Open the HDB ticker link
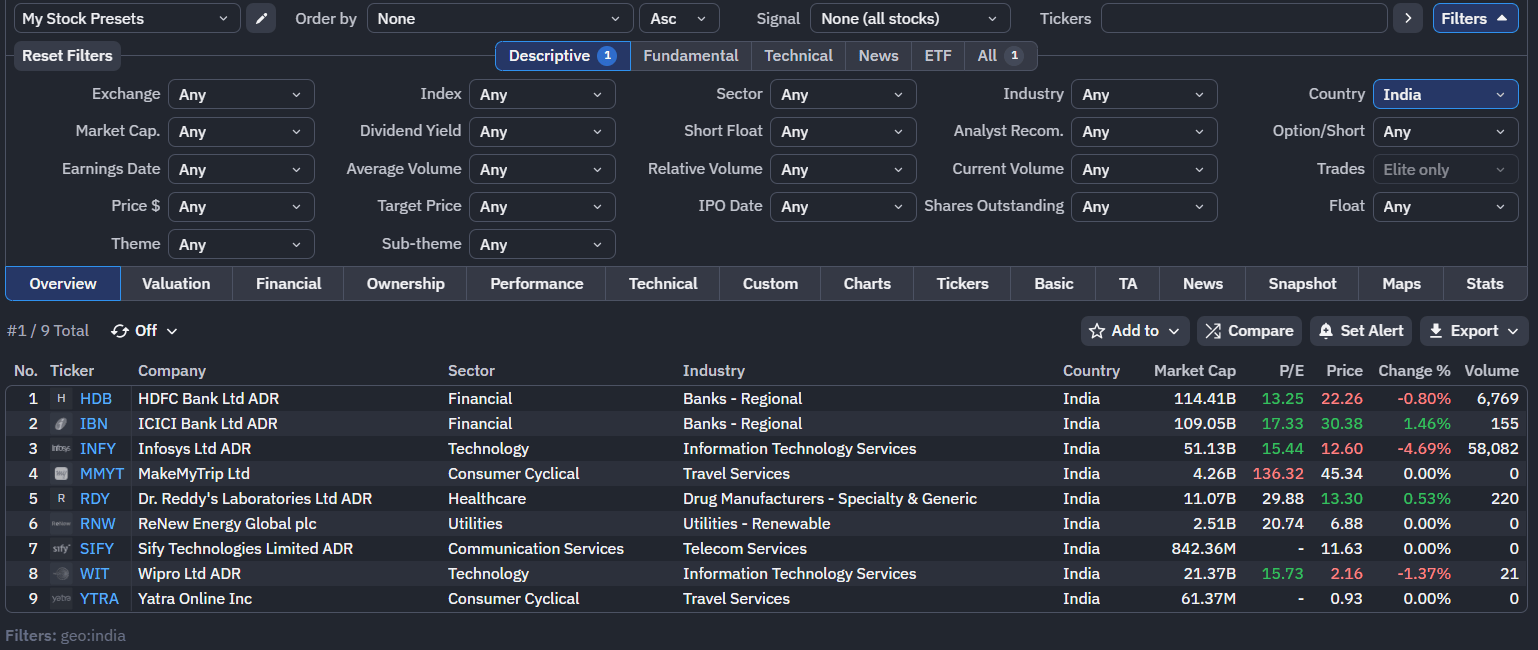Viewport: 1538px width, 650px height. 96,399
